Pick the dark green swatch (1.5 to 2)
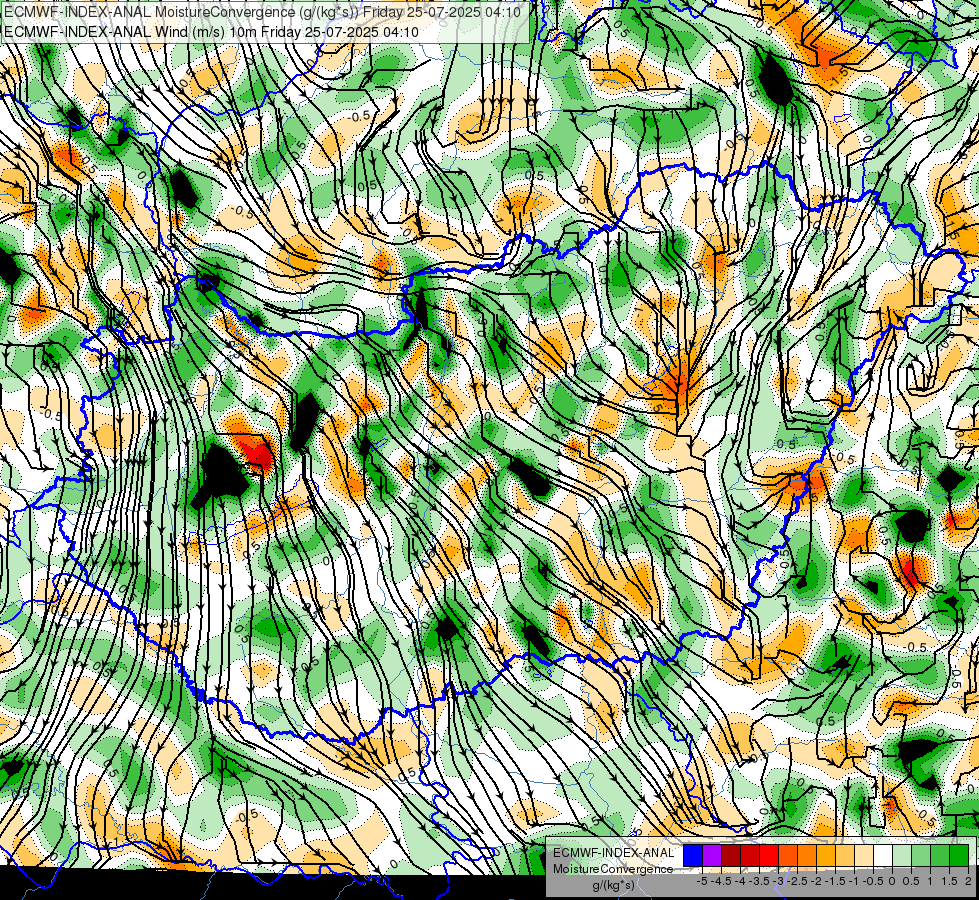This screenshot has width=979, height=900. (x=959, y=856)
